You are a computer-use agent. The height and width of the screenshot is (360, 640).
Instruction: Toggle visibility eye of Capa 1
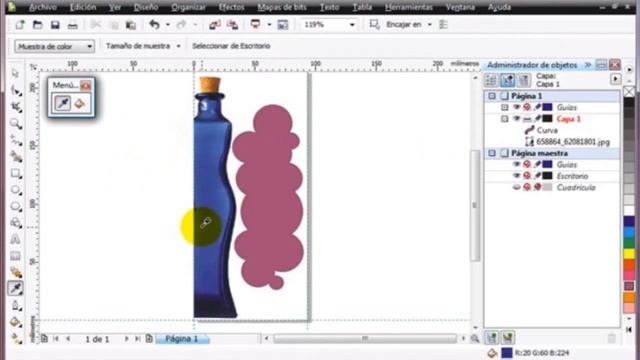click(x=516, y=119)
